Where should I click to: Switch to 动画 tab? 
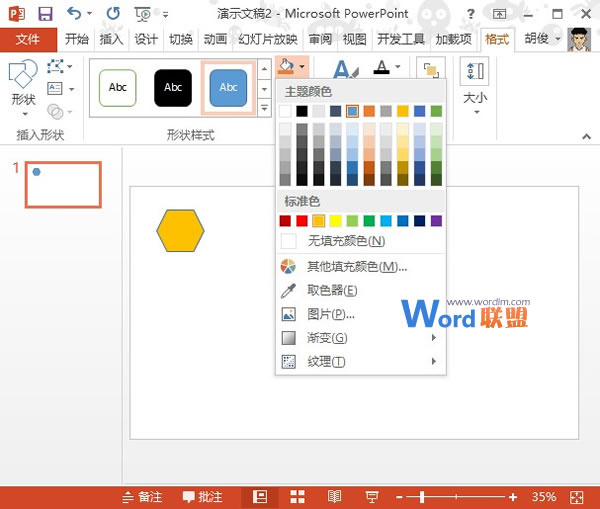pyautogui.click(x=215, y=39)
